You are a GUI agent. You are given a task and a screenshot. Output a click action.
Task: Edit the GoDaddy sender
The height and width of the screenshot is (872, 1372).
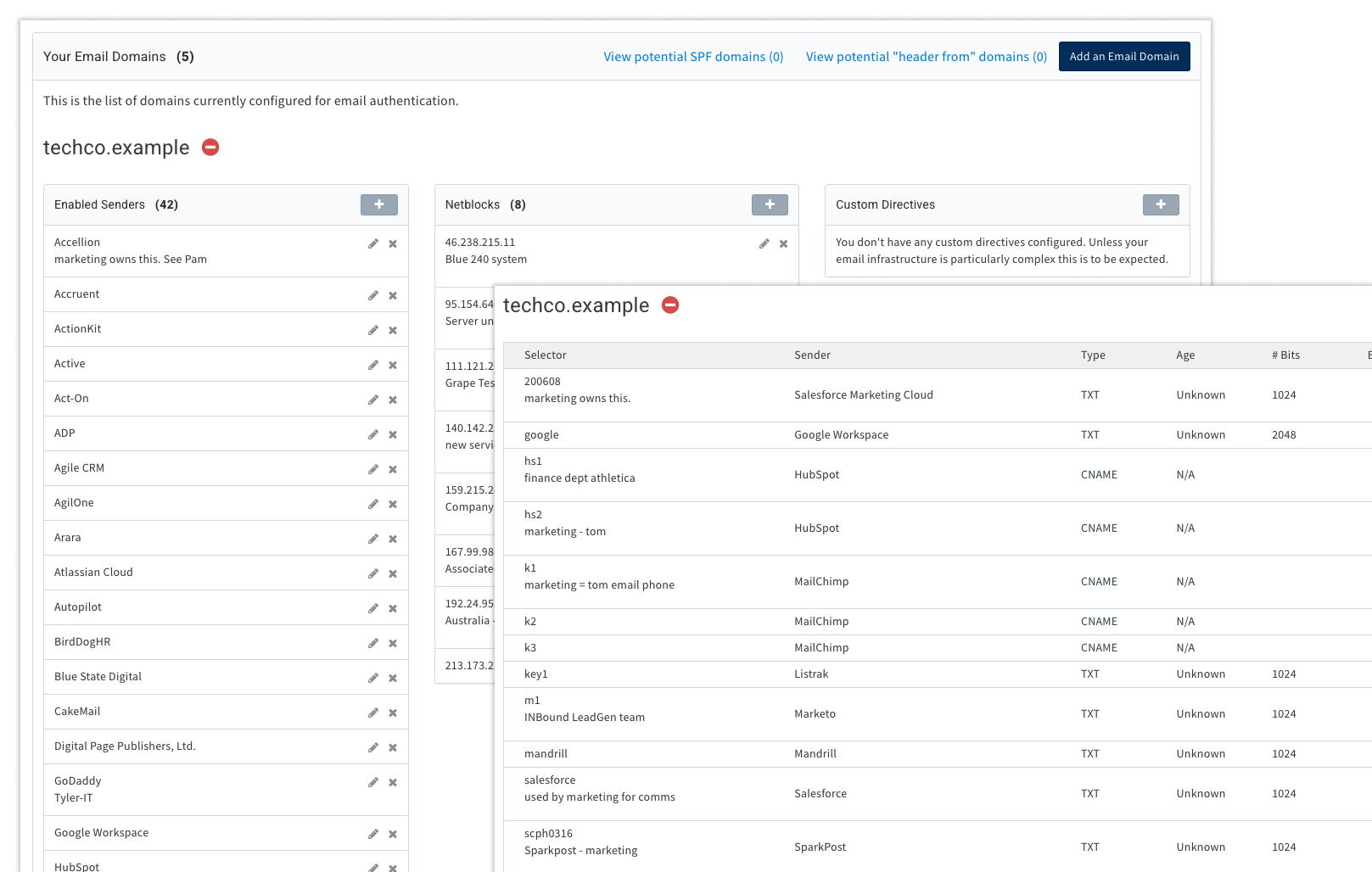(373, 782)
